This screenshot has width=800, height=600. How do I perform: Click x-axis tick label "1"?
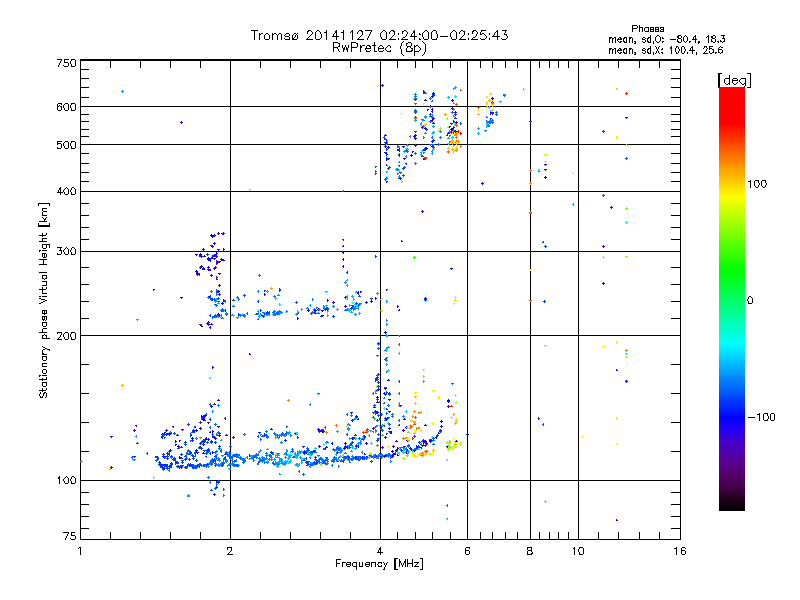click(80, 551)
